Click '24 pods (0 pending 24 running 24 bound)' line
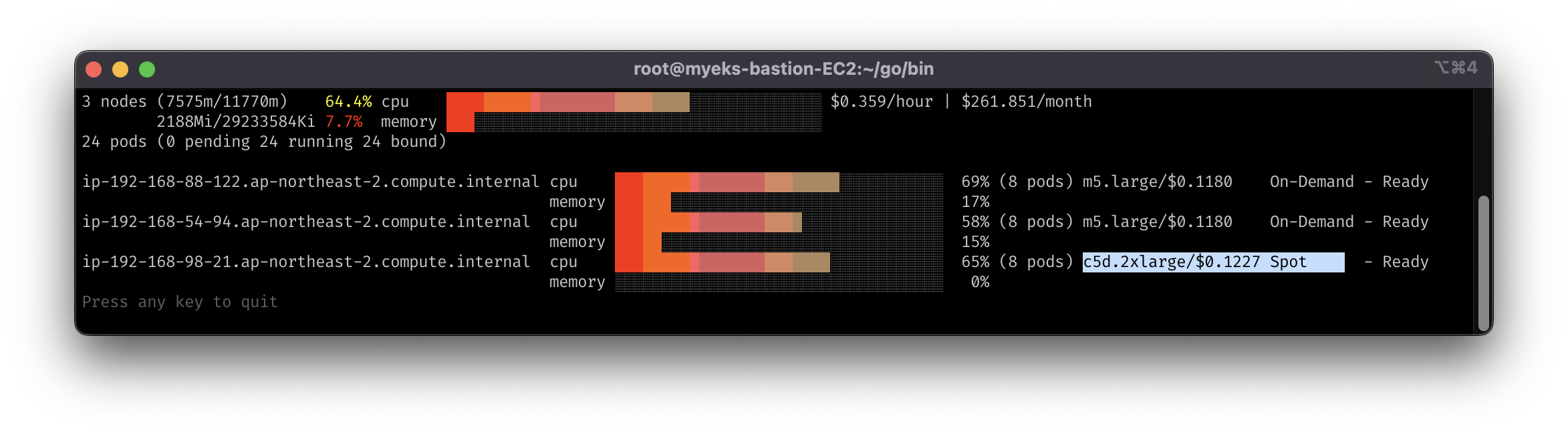This screenshot has height=434, width=1568. 264,142
